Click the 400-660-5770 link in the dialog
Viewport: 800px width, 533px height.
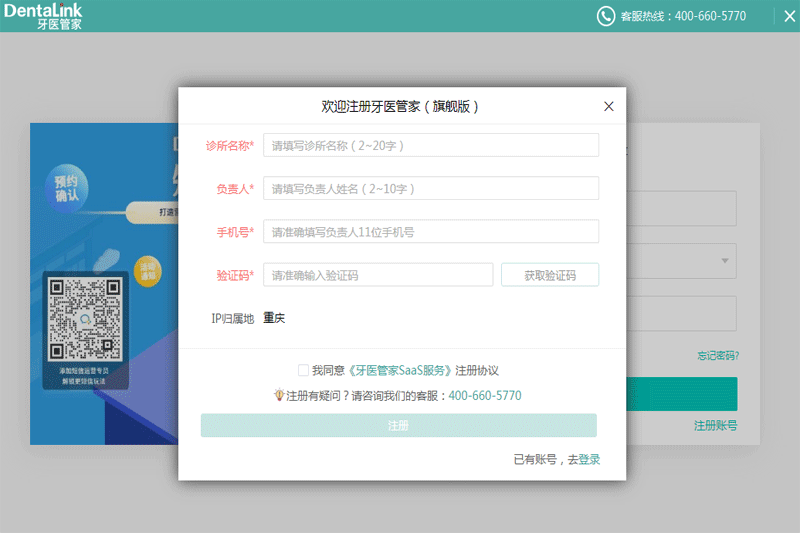coord(485,396)
